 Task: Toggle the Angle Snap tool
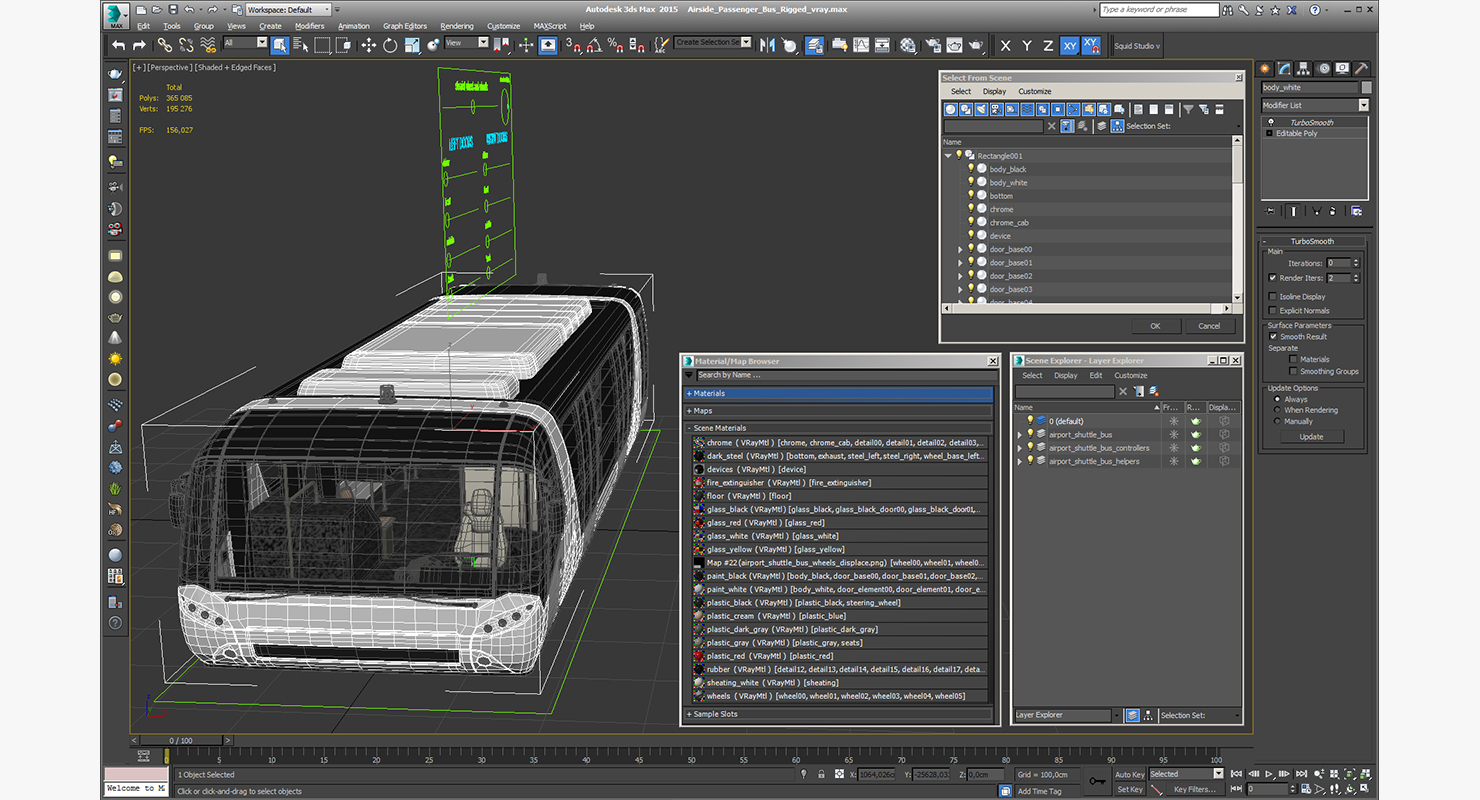click(594, 45)
